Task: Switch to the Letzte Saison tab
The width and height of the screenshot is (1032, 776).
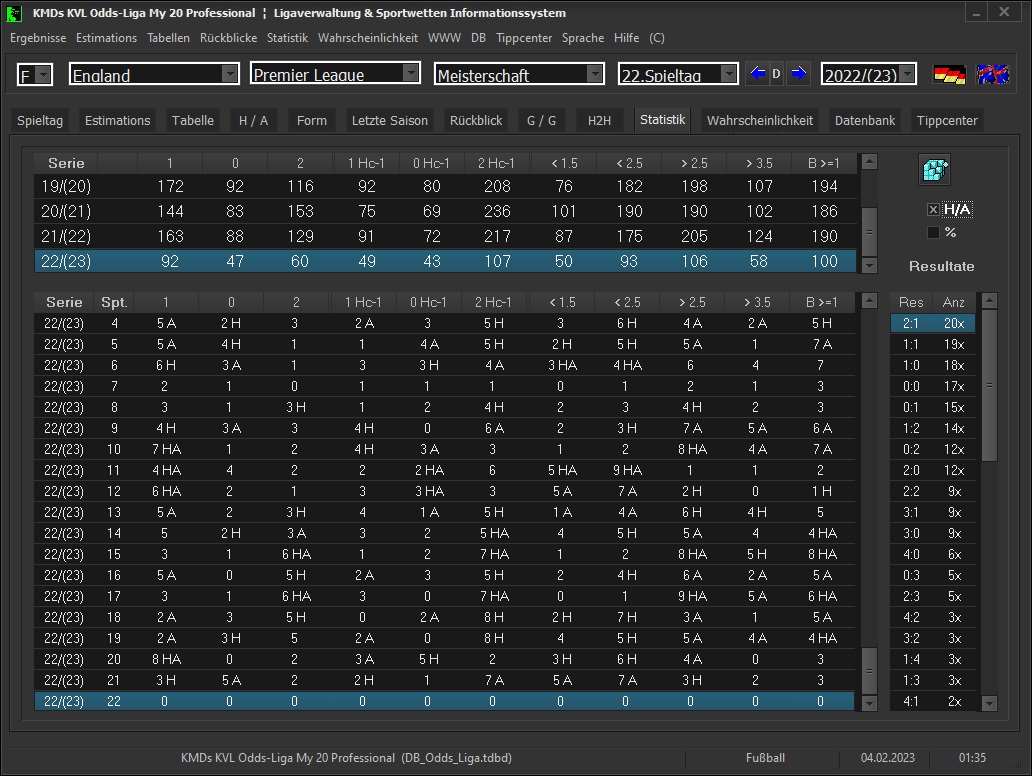Action: [390, 120]
